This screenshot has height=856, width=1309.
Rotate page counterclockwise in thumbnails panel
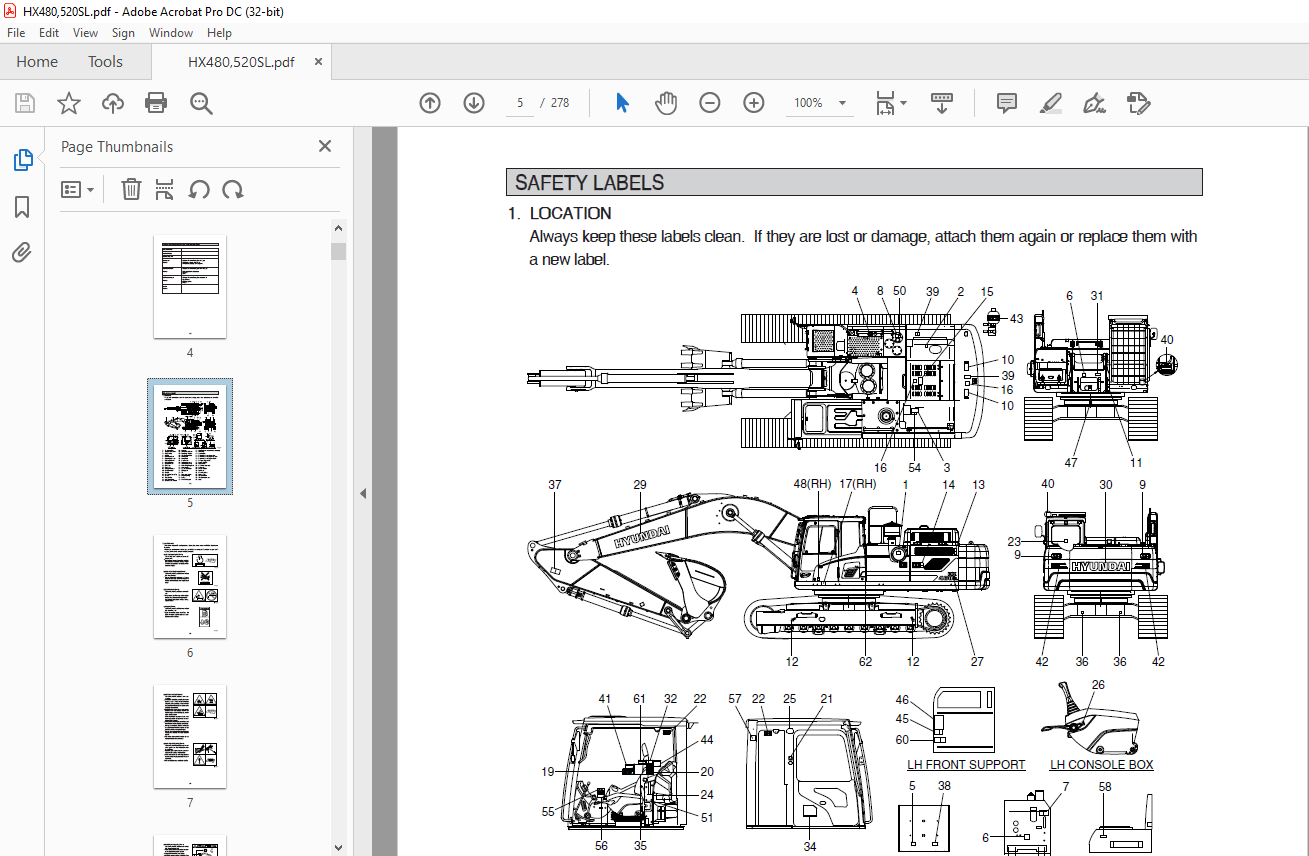click(199, 189)
